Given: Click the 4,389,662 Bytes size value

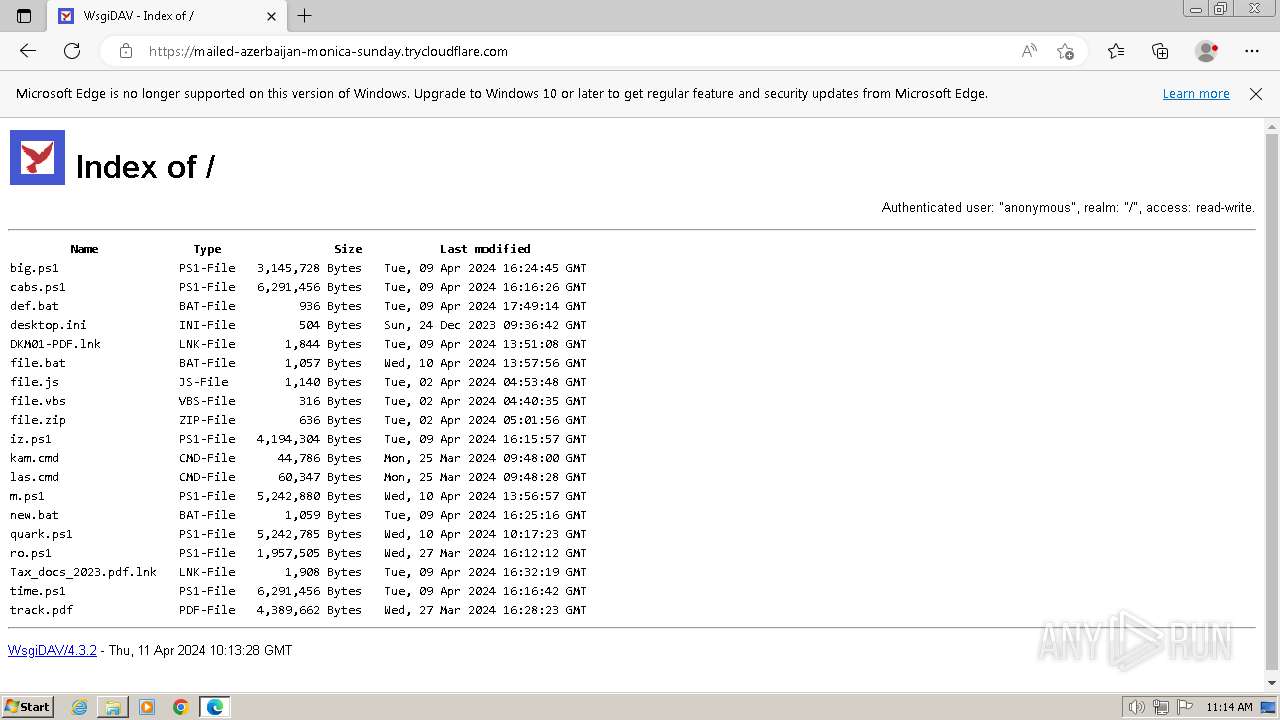Looking at the screenshot, I should pos(309,610).
